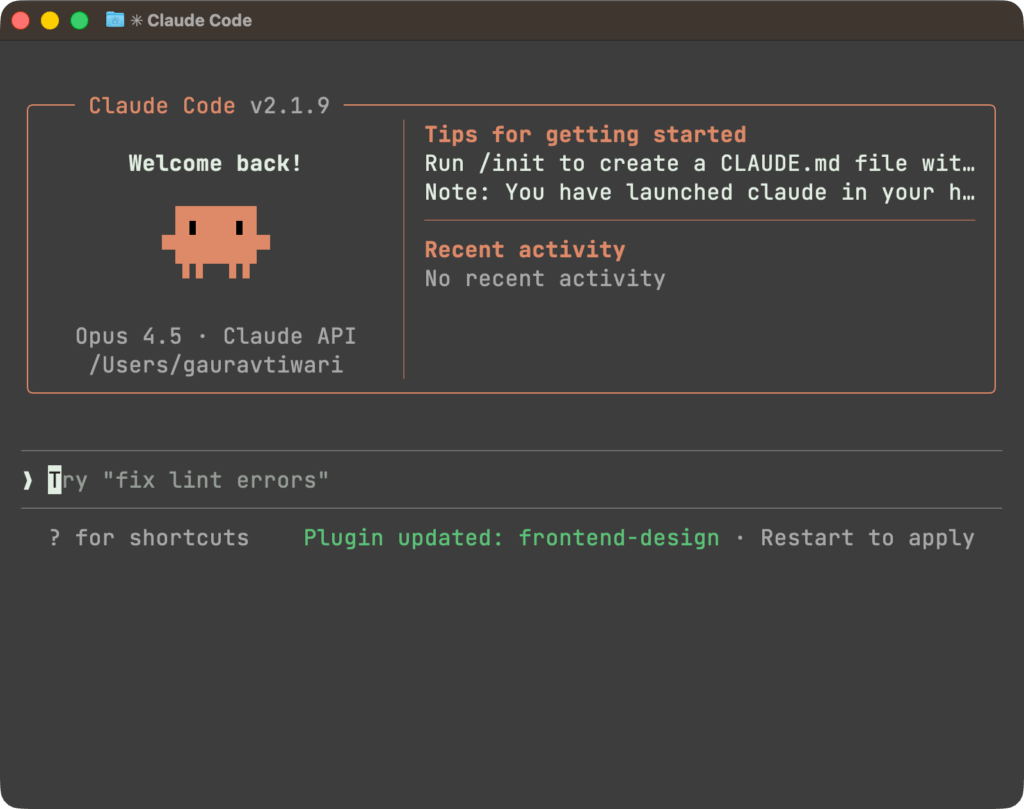Click the "Restart to apply" text
Screen dimensions: 1024x809
point(867,538)
